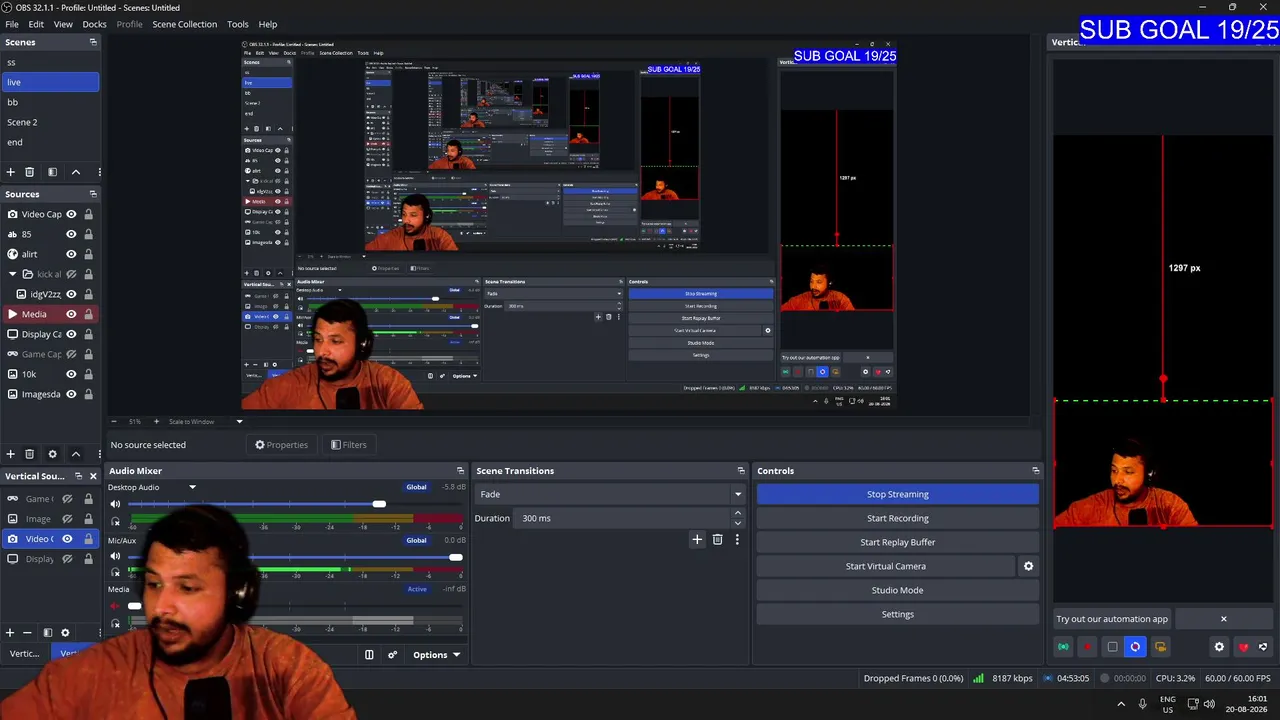
Task: Toggle the 10k image source visibility
Action: (x=71, y=374)
